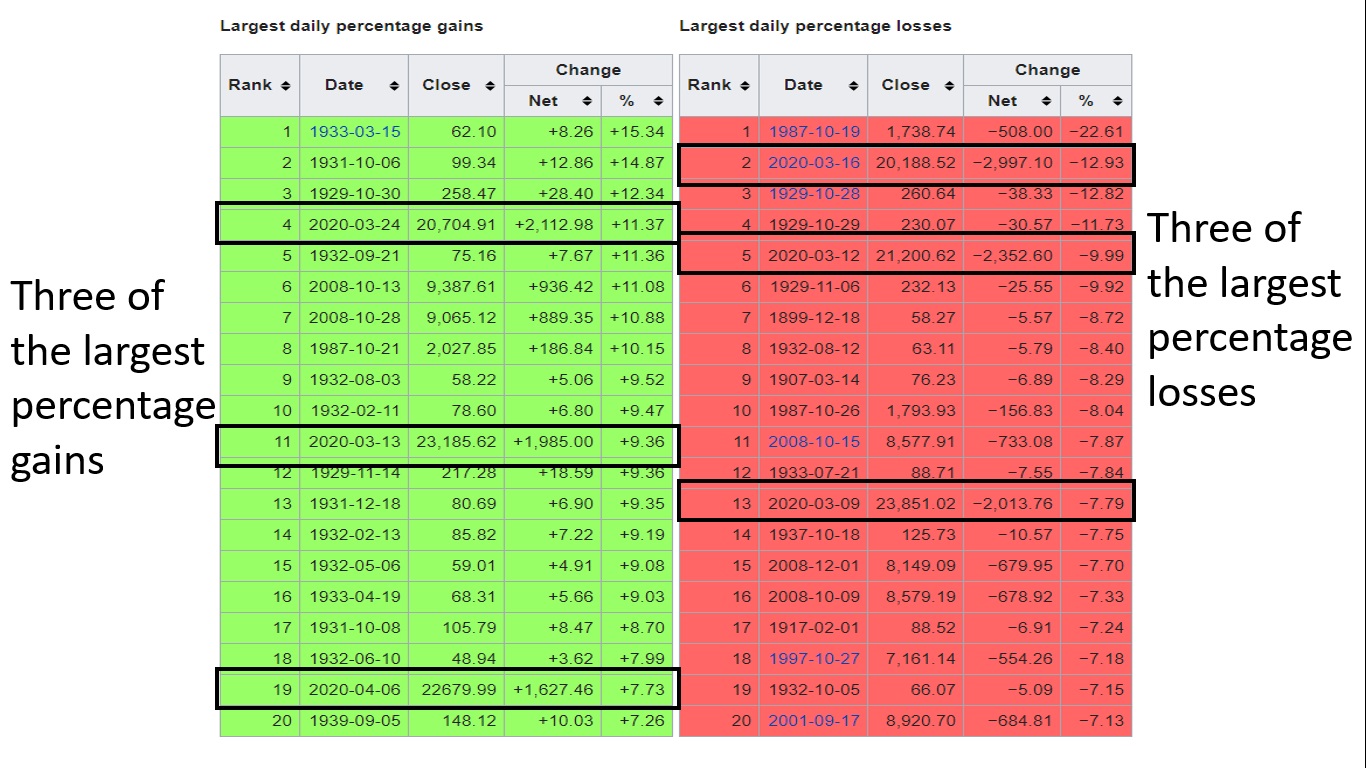1366x768 pixels.
Task: Sort losses table by Date arrows
Action: (853, 86)
